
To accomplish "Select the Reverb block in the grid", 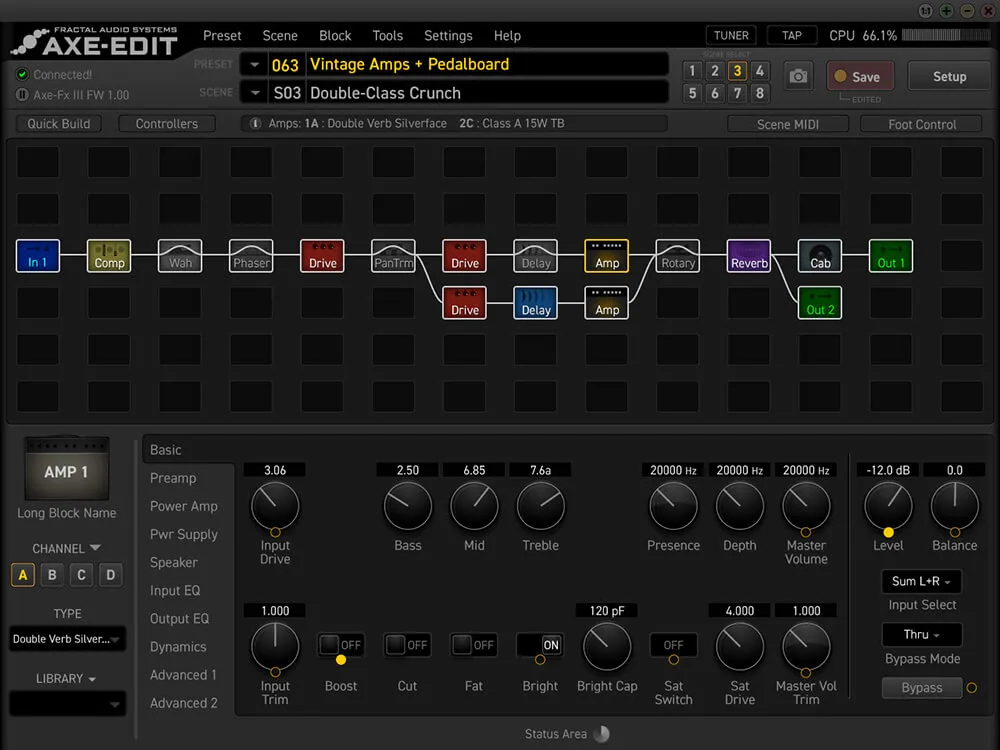I will pyautogui.click(x=749, y=256).
